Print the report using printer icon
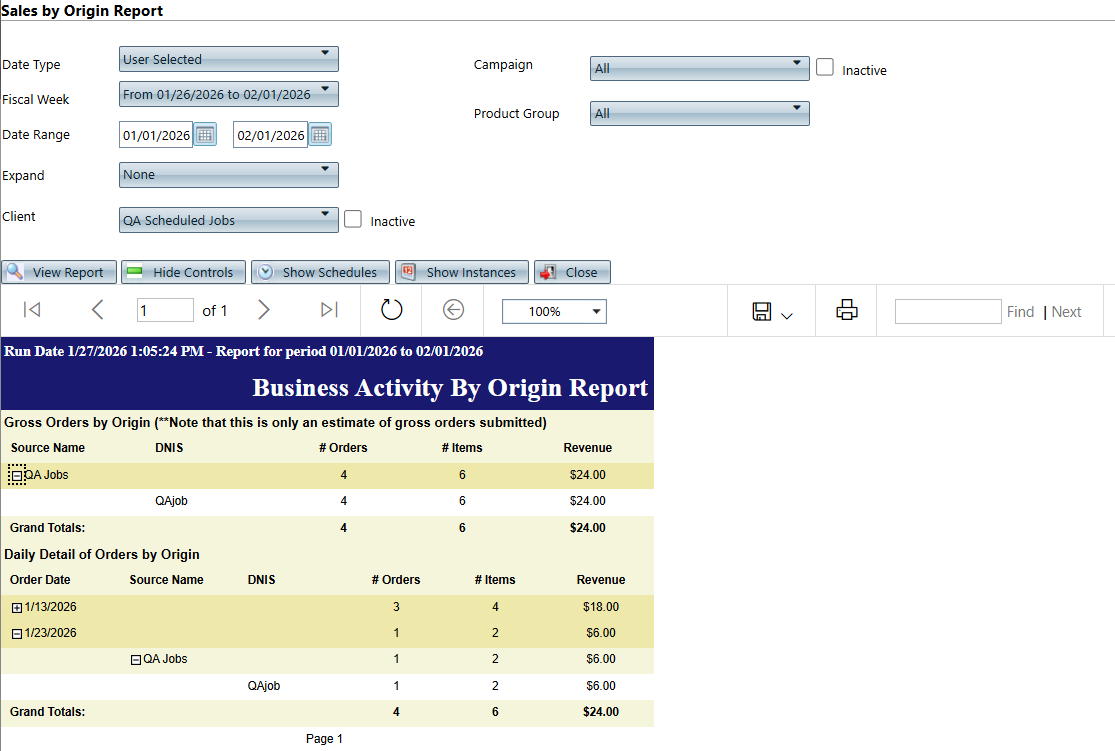1115x751 pixels. point(847,310)
